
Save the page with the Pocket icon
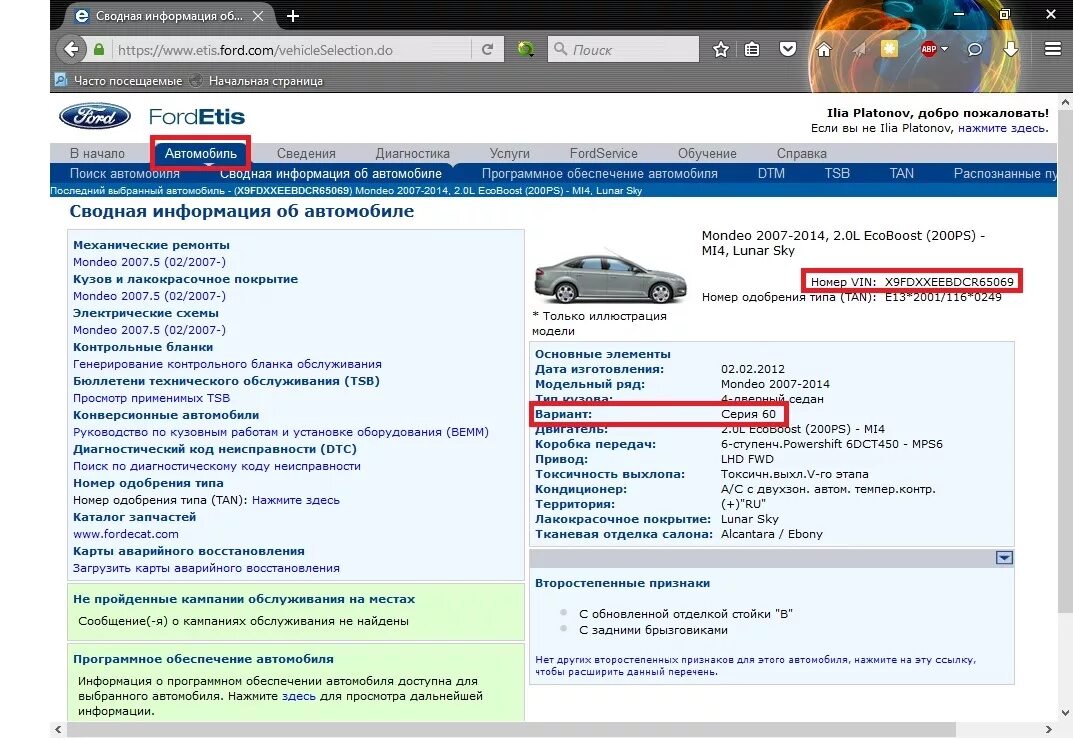click(x=788, y=49)
